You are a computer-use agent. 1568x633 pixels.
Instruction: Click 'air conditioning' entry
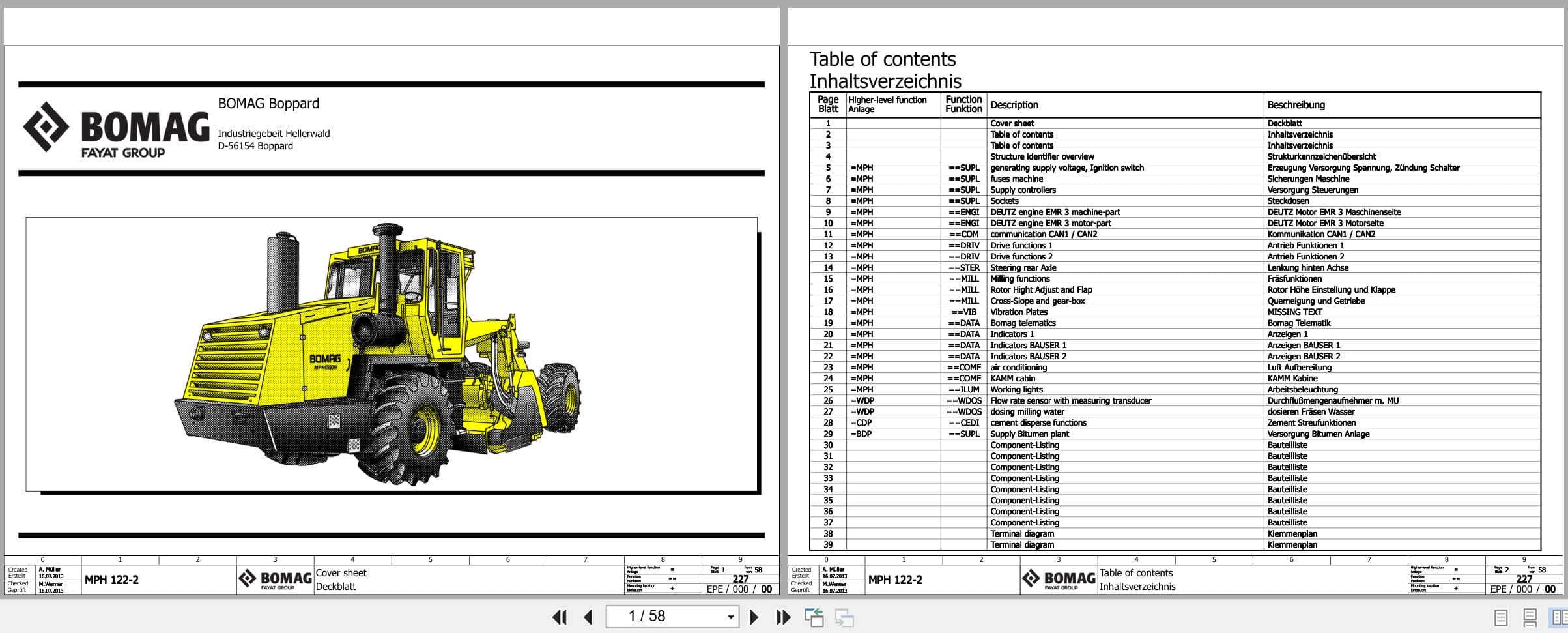[x=1018, y=367]
